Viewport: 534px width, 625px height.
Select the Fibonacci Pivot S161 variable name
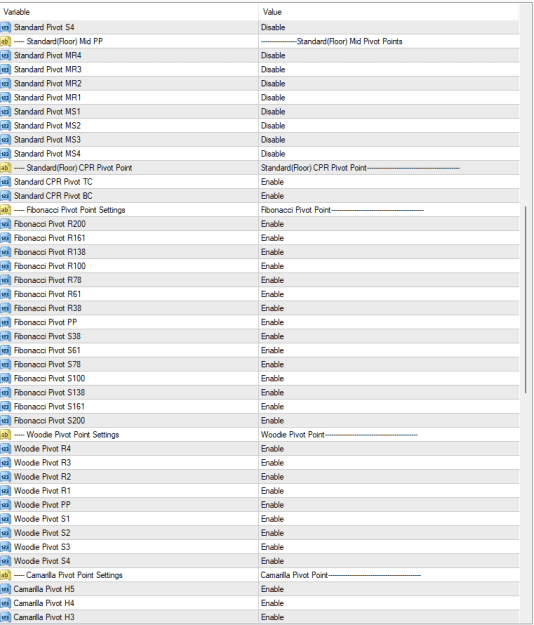[x=49, y=407]
